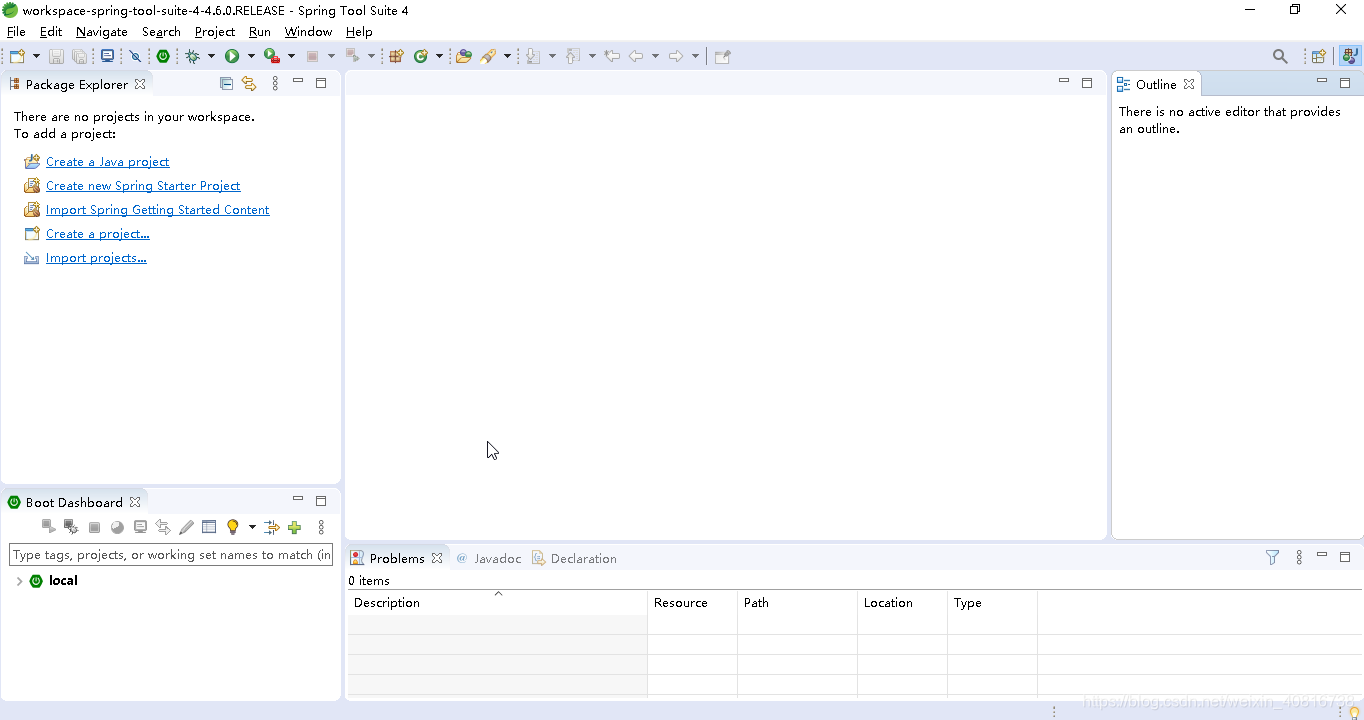The width and height of the screenshot is (1364, 720).
Task: Click the New Java Class icon
Action: point(421,56)
